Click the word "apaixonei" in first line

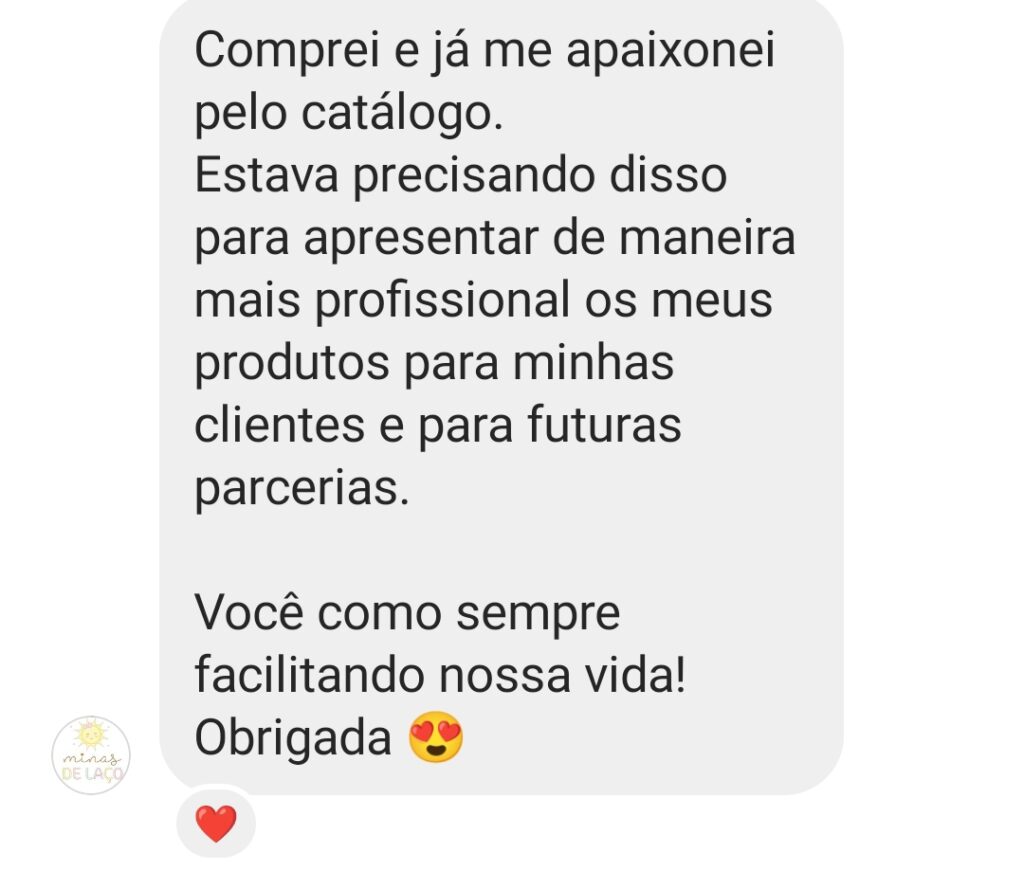pyautogui.click(x=671, y=50)
